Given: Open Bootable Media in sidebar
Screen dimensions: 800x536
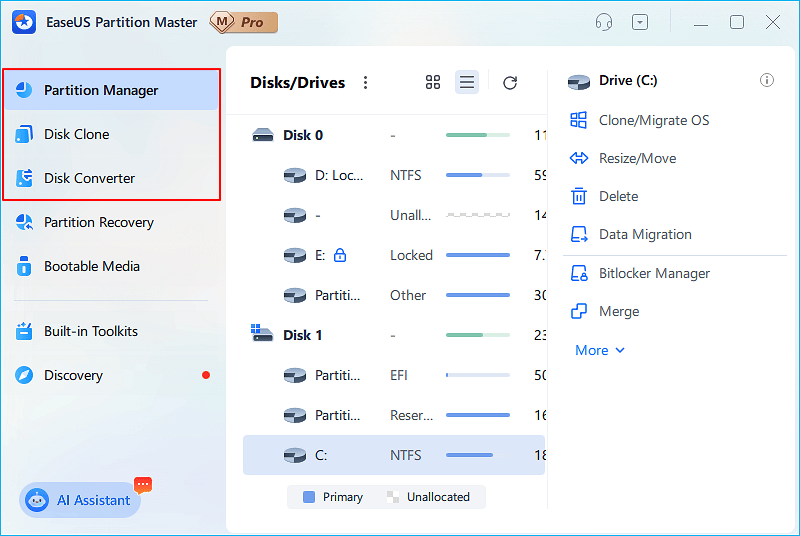Looking at the screenshot, I should 111,266.
